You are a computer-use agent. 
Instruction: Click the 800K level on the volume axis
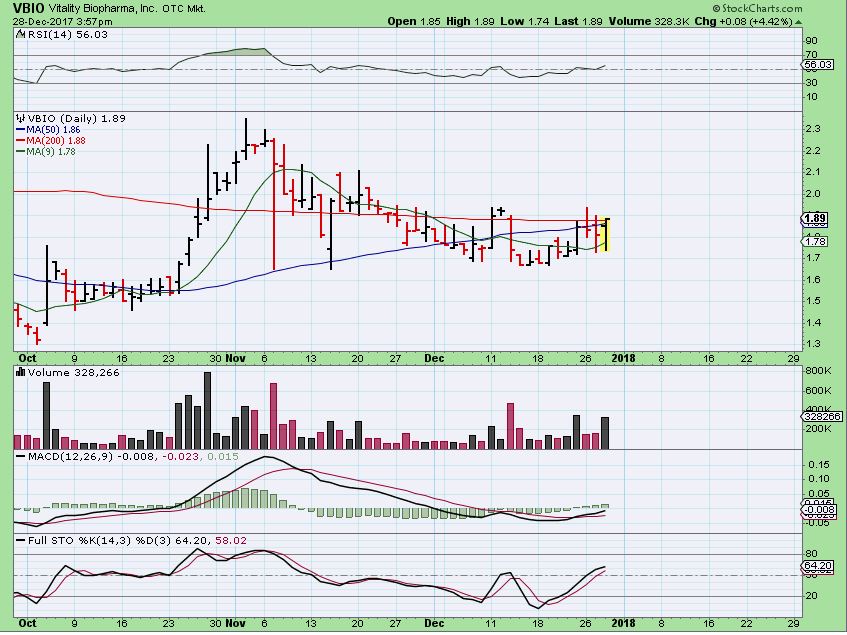click(818, 370)
